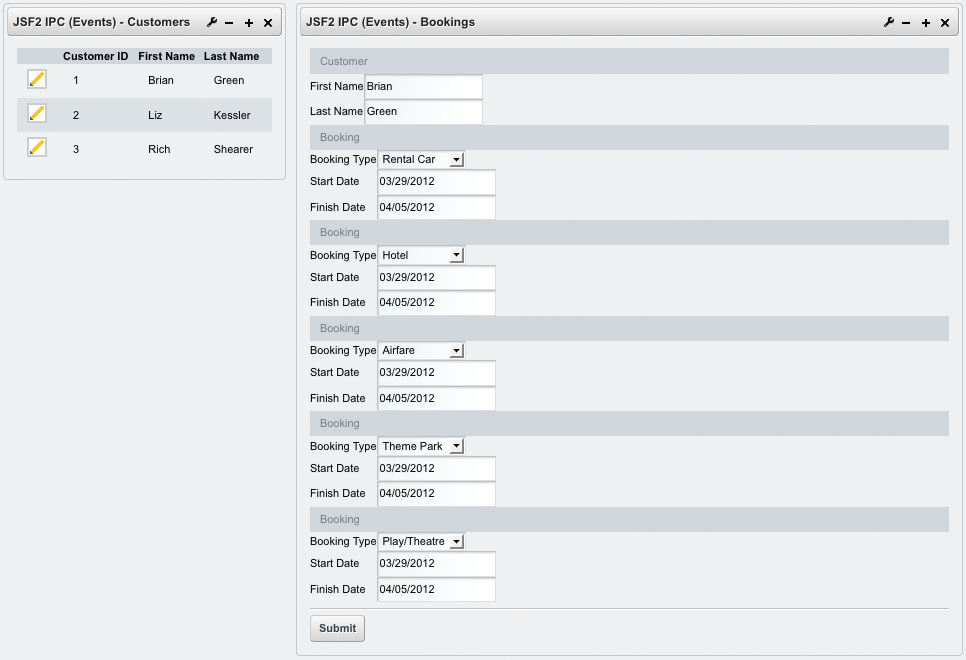Viewport: 966px width, 660px height.
Task: Click the Start Date field of Rental Car booking
Action: click(436, 182)
